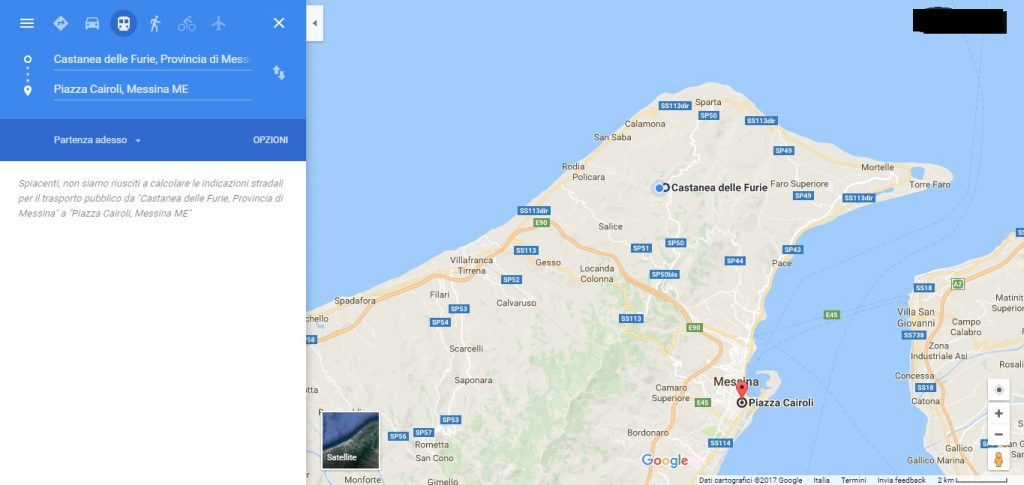Screen dimensions: 1024x485
Task: Select Street View pegman icon
Action: 999,459
